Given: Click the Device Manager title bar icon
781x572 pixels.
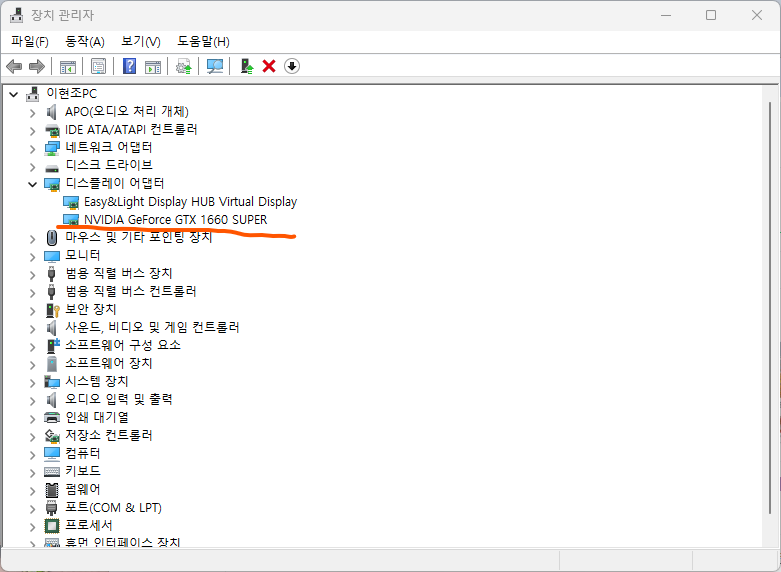Looking at the screenshot, I should pyautogui.click(x=16, y=15).
